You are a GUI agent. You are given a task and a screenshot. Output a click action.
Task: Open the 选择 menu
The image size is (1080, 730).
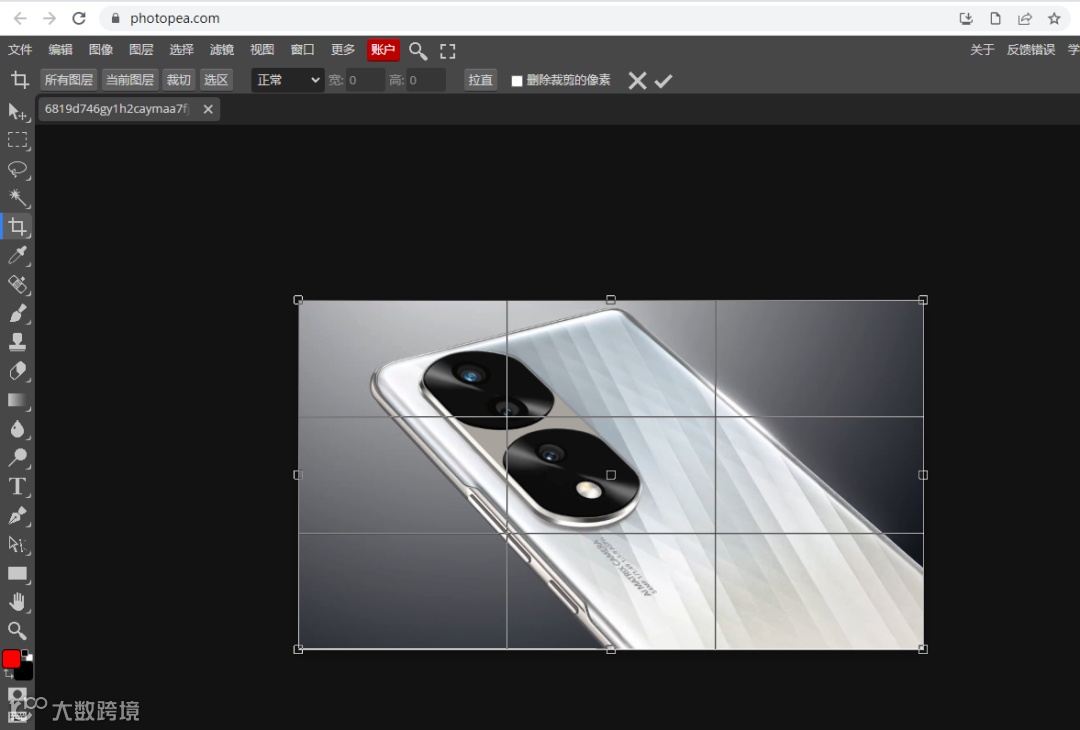181,50
